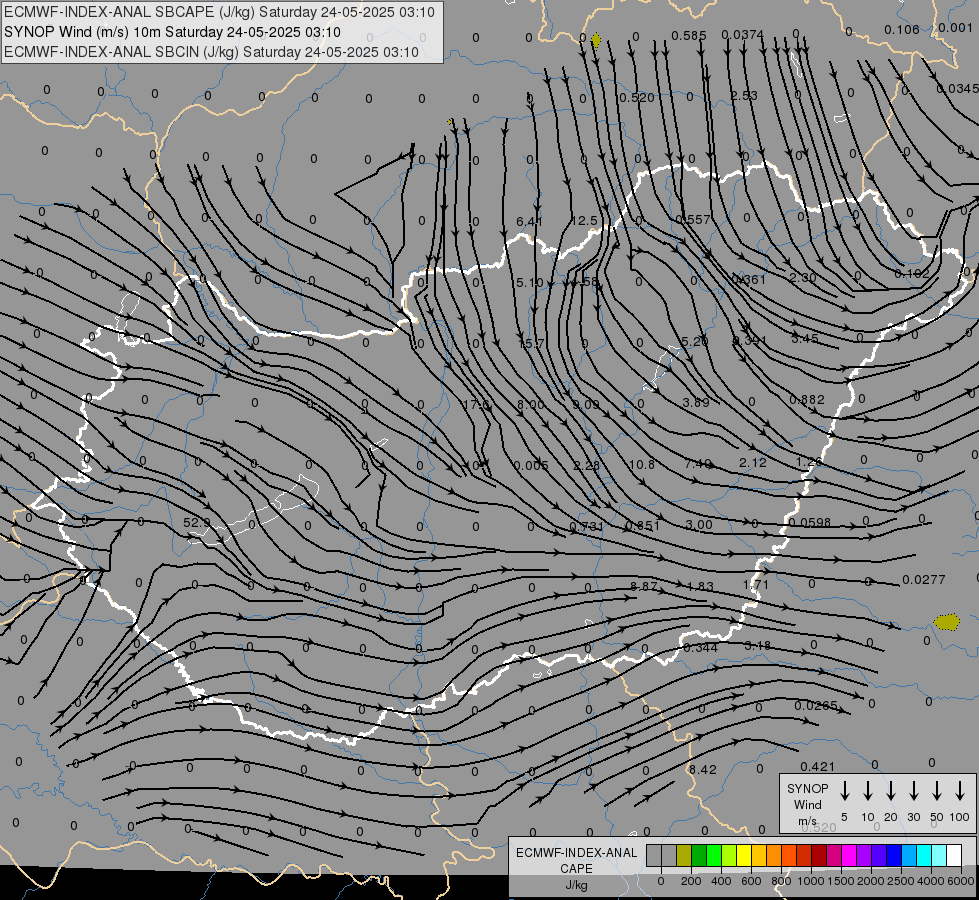Image resolution: width=979 pixels, height=900 pixels.
Task: Click the CAPE value 0.421 on map
Action: [817, 766]
